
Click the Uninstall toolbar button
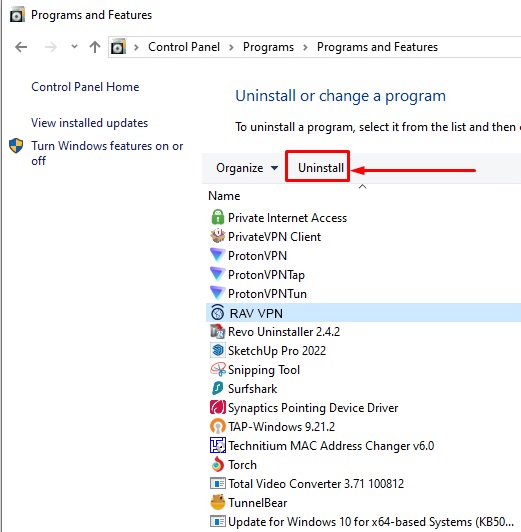click(321, 168)
